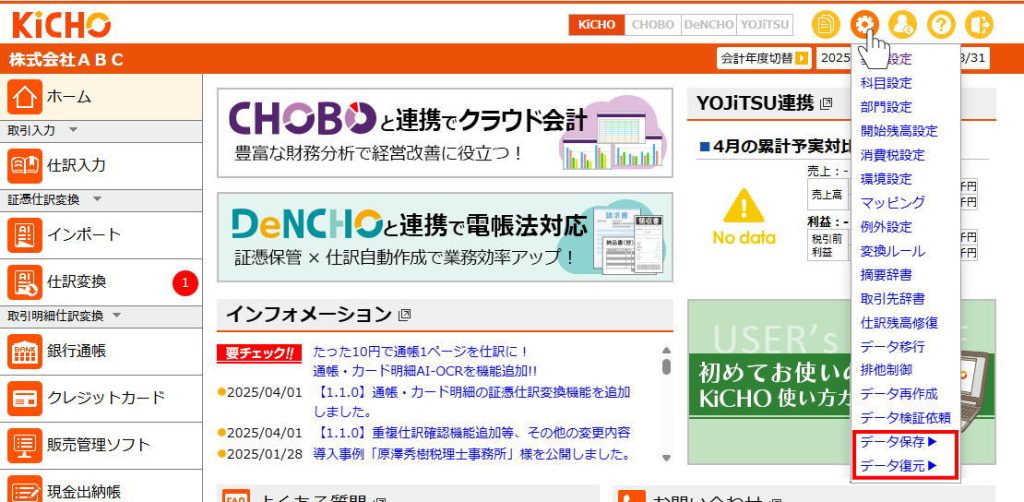The image size is (1024, 502).
Task: Open クレジットカード from sidebar
Action: pos(101,398)
